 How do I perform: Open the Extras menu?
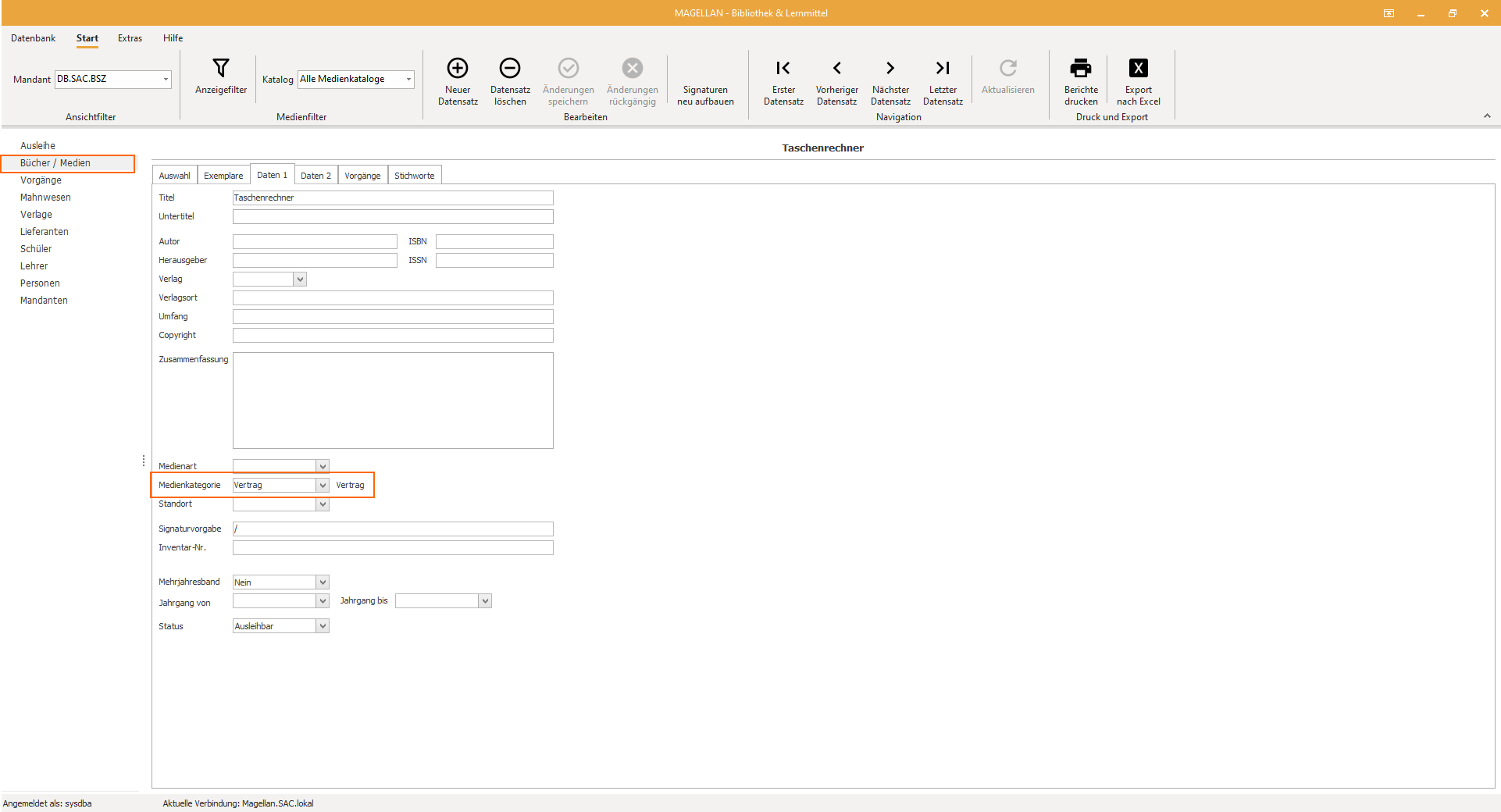[130, 38]
